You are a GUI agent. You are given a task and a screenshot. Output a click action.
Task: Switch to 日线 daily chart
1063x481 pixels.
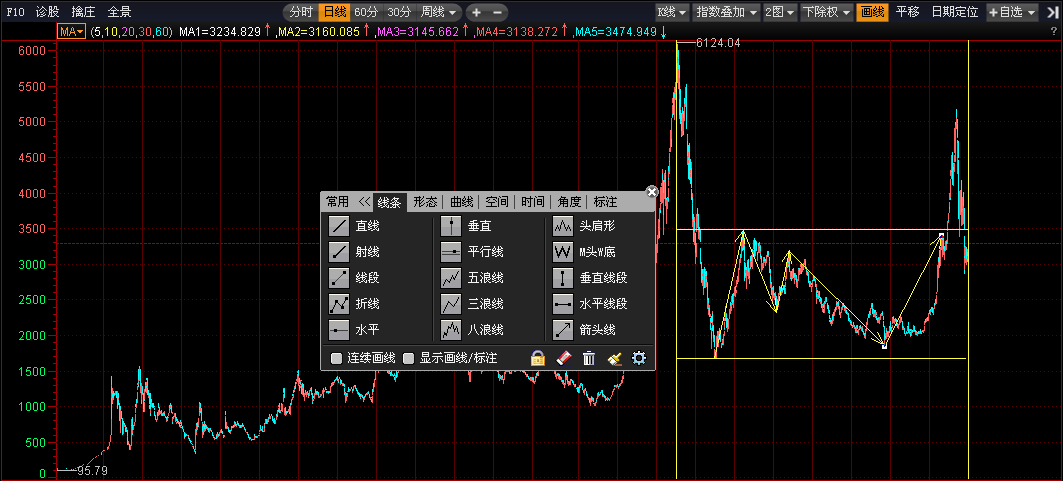(334, 12)
